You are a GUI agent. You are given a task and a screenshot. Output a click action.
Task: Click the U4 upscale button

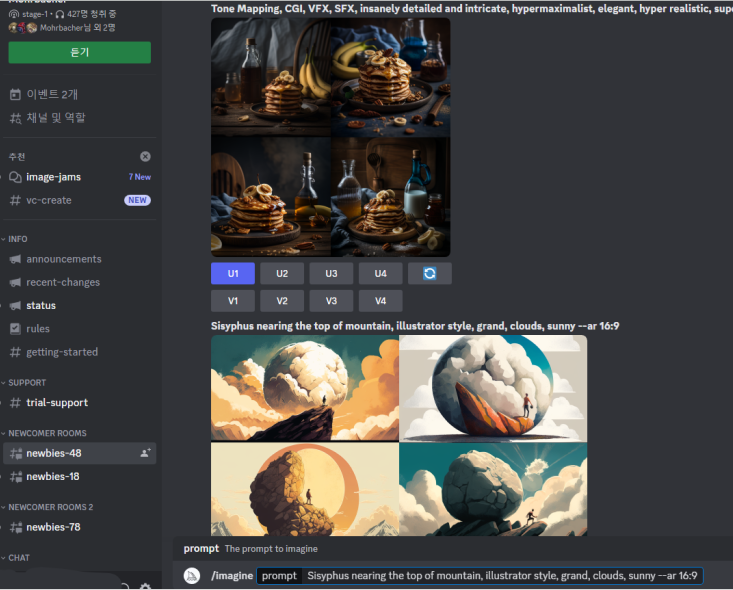tap(381, 273)
